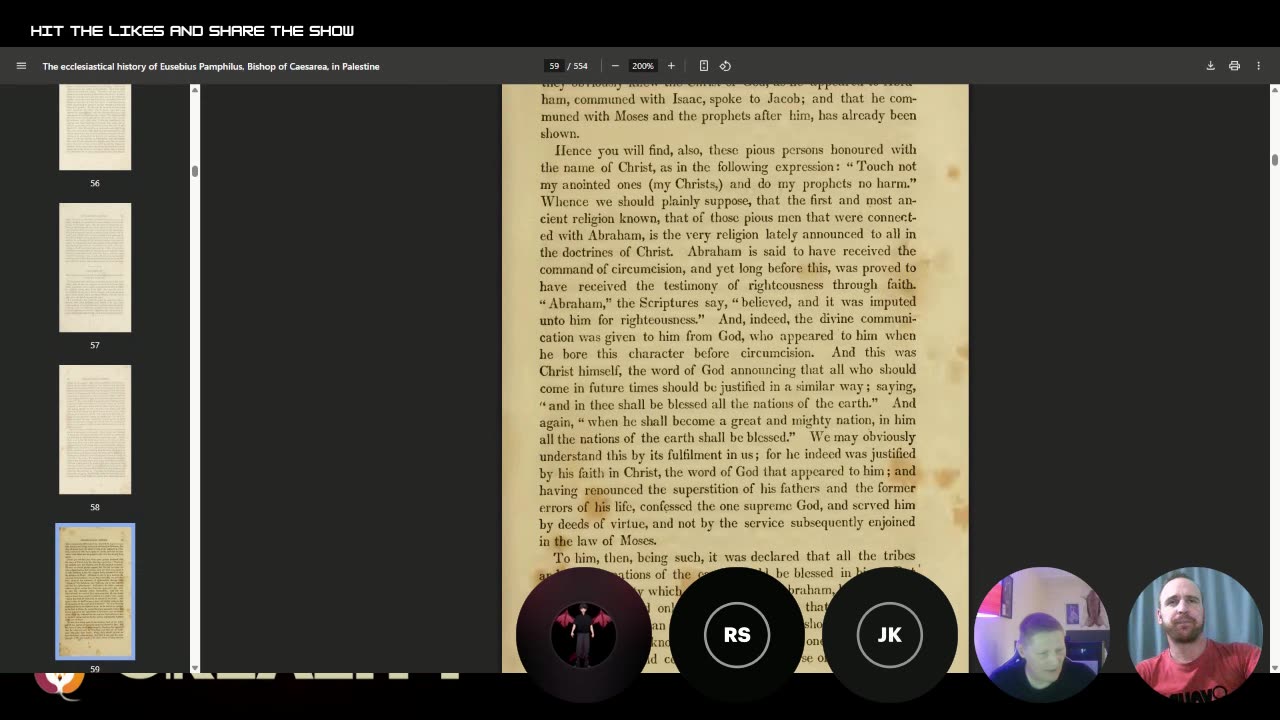Click the thumbnail panel scrollbar thumb

click(x=195, y=171)
